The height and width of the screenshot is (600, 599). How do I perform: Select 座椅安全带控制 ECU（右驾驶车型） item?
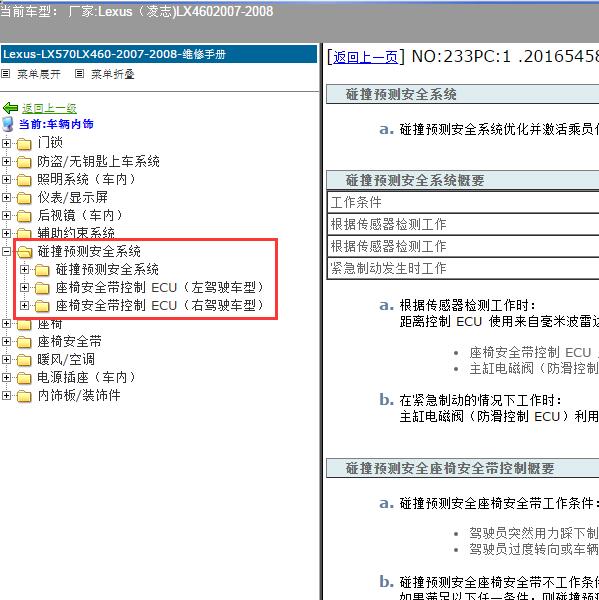[x=160, y=305]
